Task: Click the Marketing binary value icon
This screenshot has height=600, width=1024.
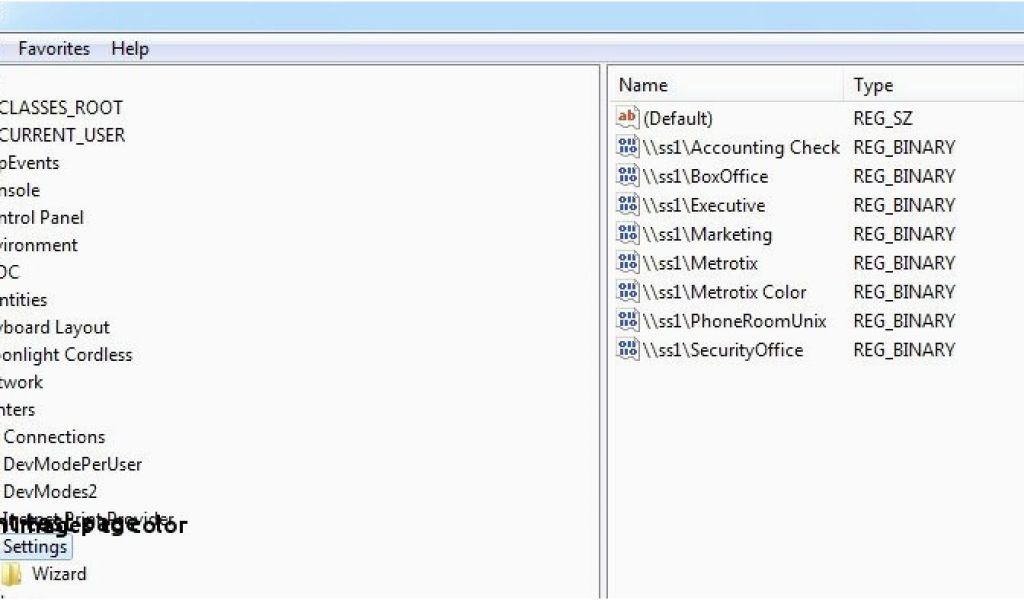Action: point(627,234)
